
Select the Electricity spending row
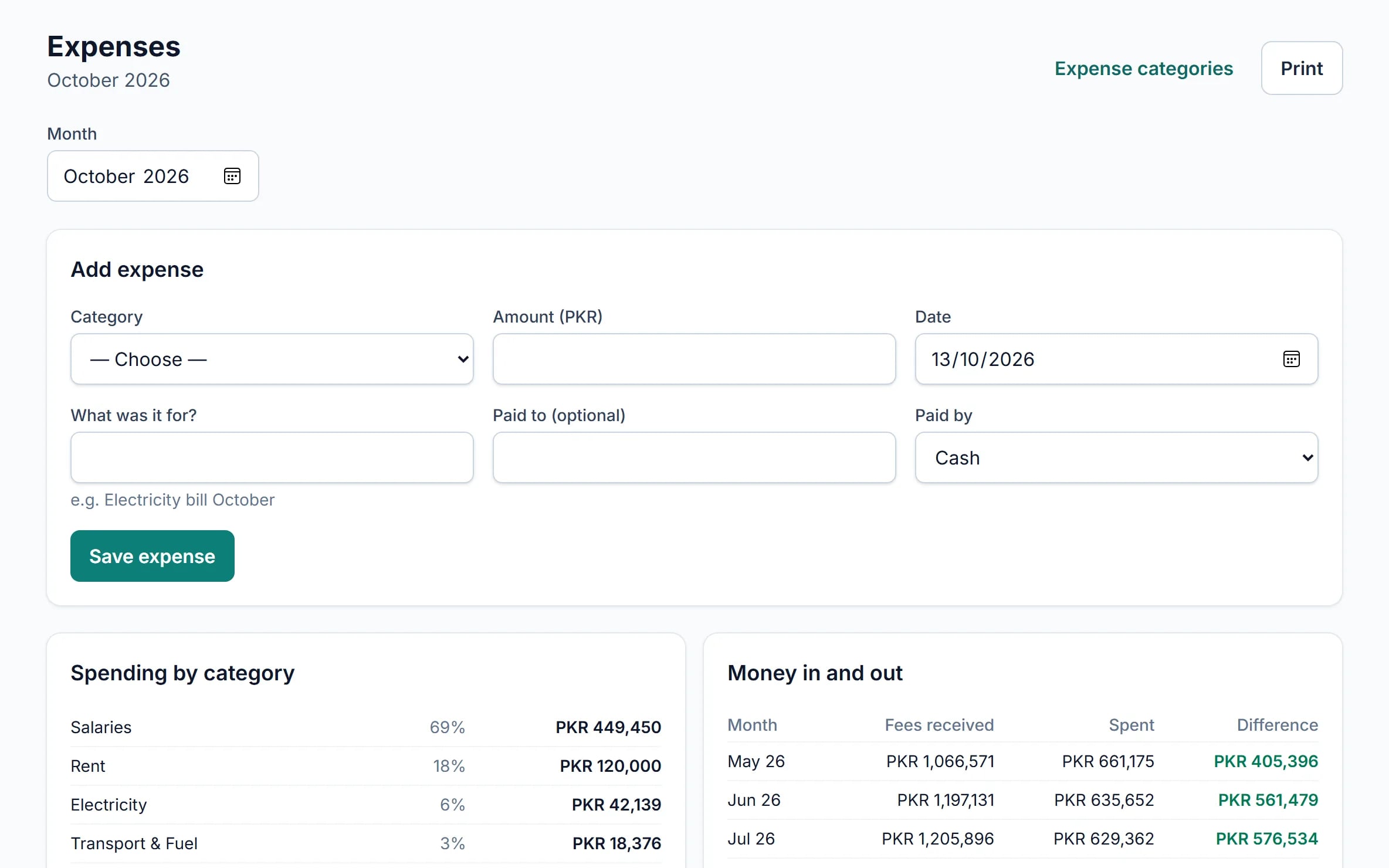[366, 805]
